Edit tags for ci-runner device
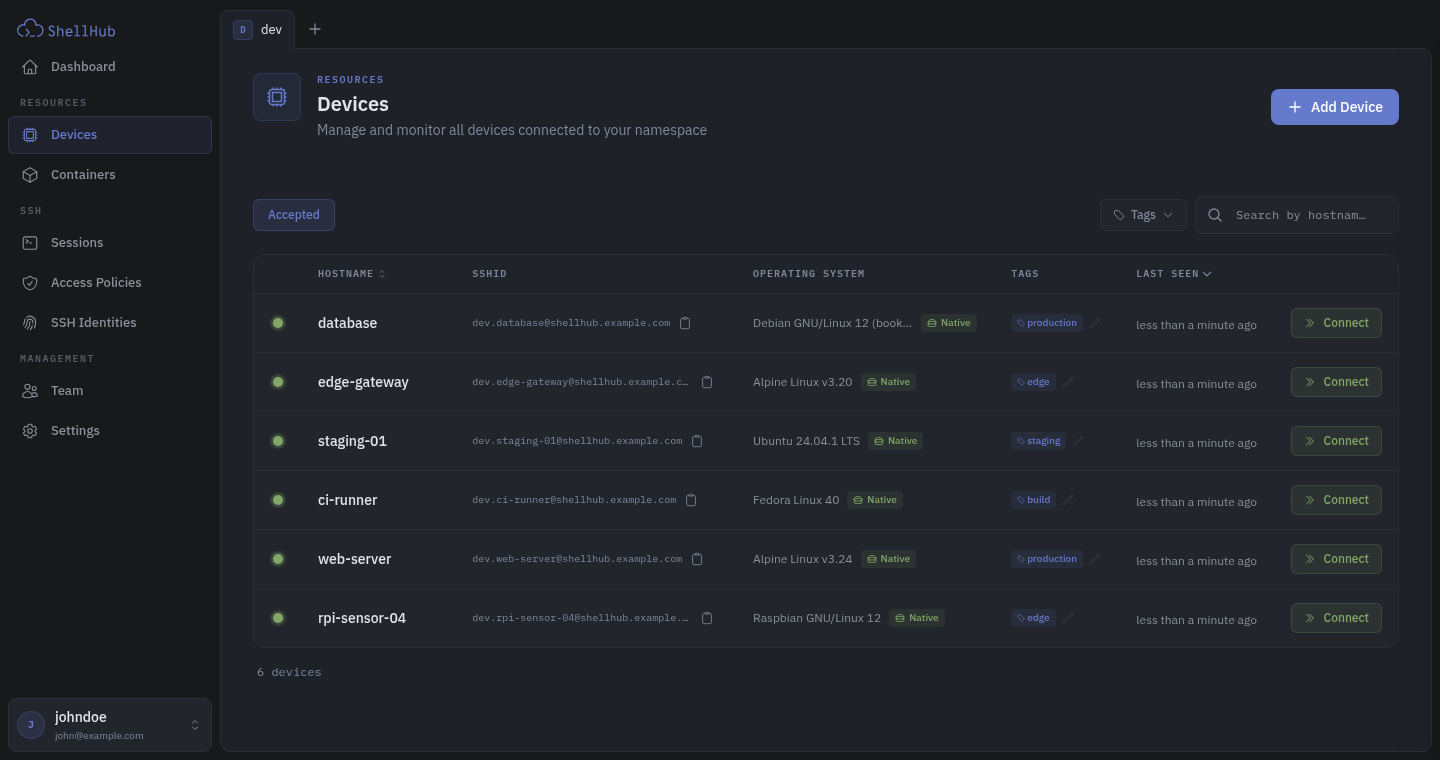Viewport: 1440px width, 760px height. click(x=1068, y=500)
